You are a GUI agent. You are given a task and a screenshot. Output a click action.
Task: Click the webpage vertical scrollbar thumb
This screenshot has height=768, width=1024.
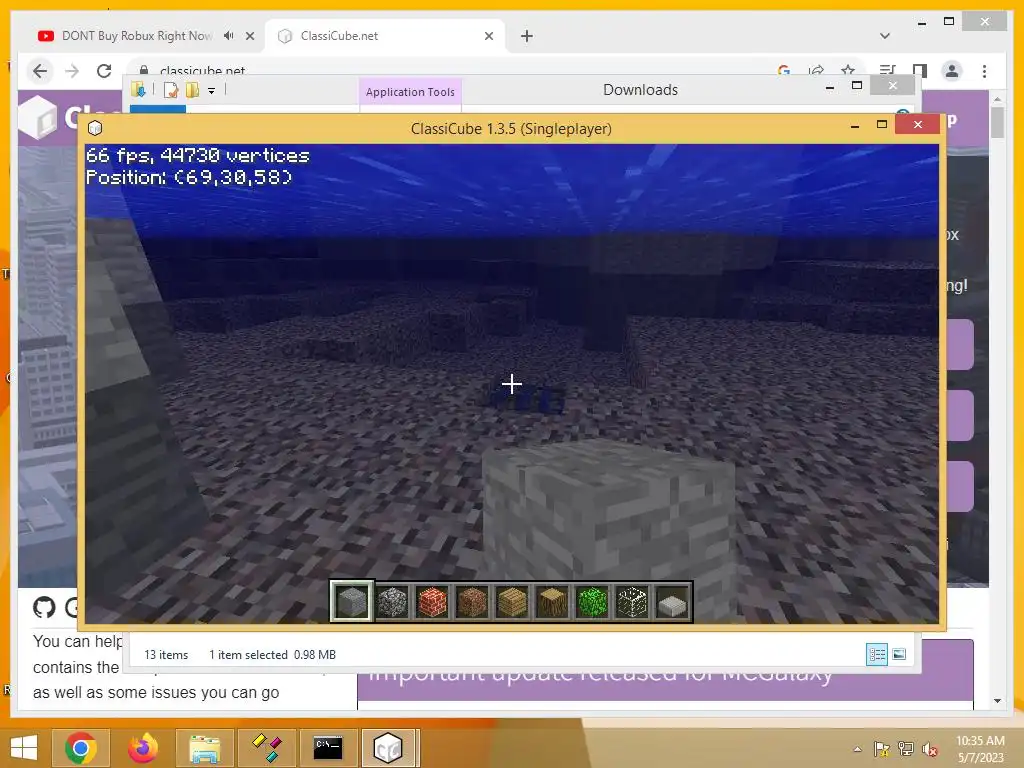[997, 122]
